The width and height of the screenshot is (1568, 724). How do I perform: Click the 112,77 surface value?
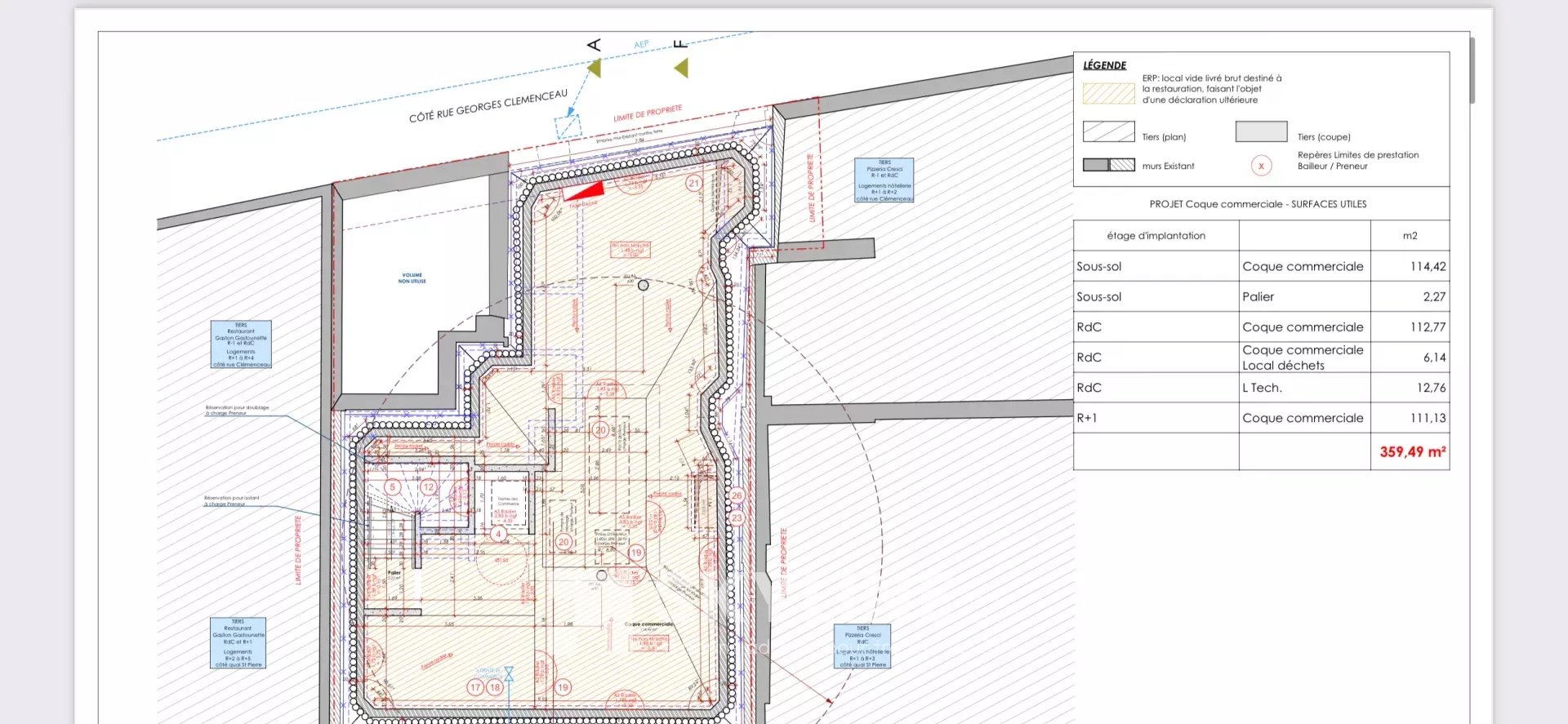(1428, 327)
